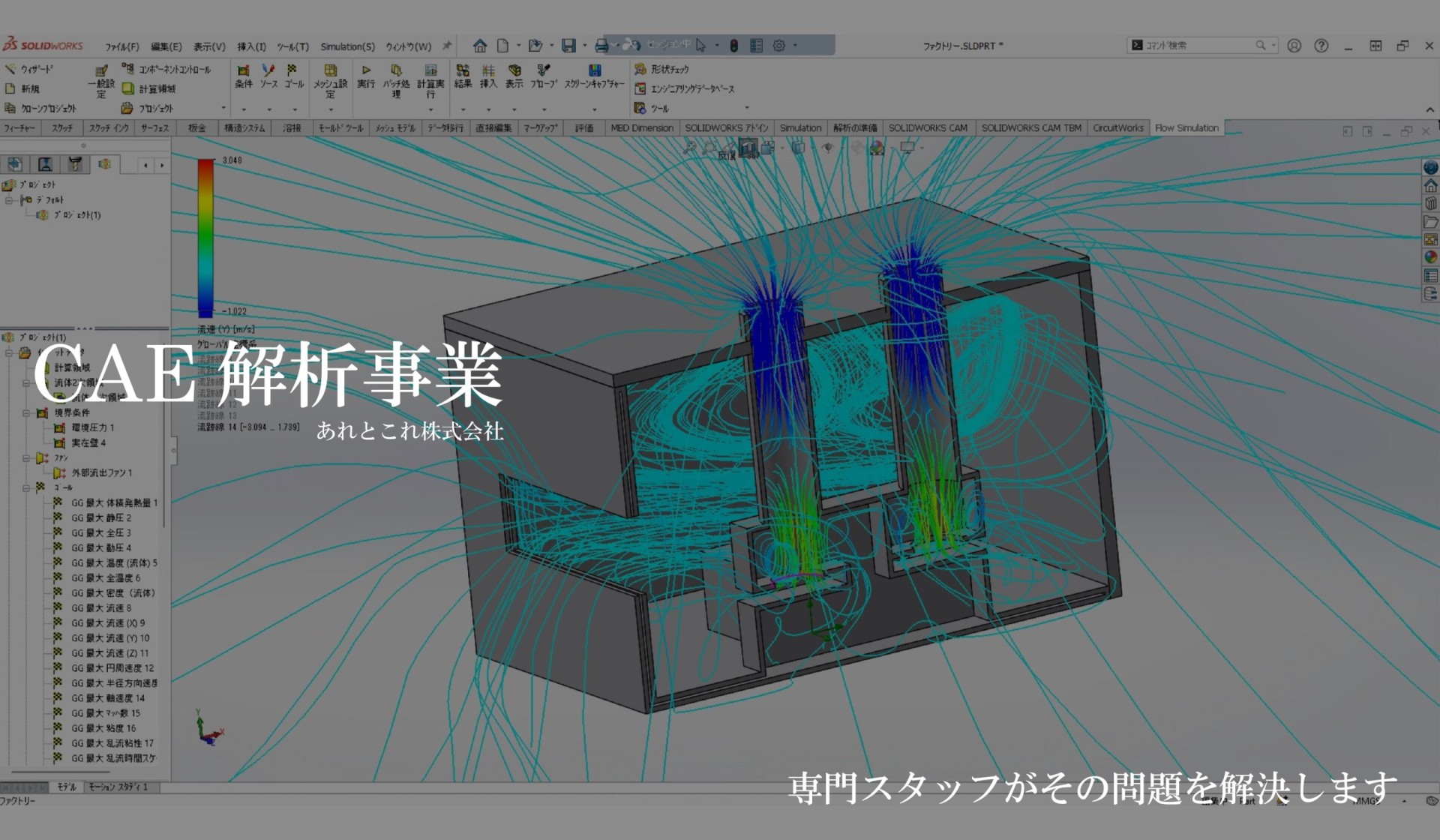Open dropdown arrow under 結果
Image resolution: width=1440 pixels, height=840 pixels.
point(463,109)
